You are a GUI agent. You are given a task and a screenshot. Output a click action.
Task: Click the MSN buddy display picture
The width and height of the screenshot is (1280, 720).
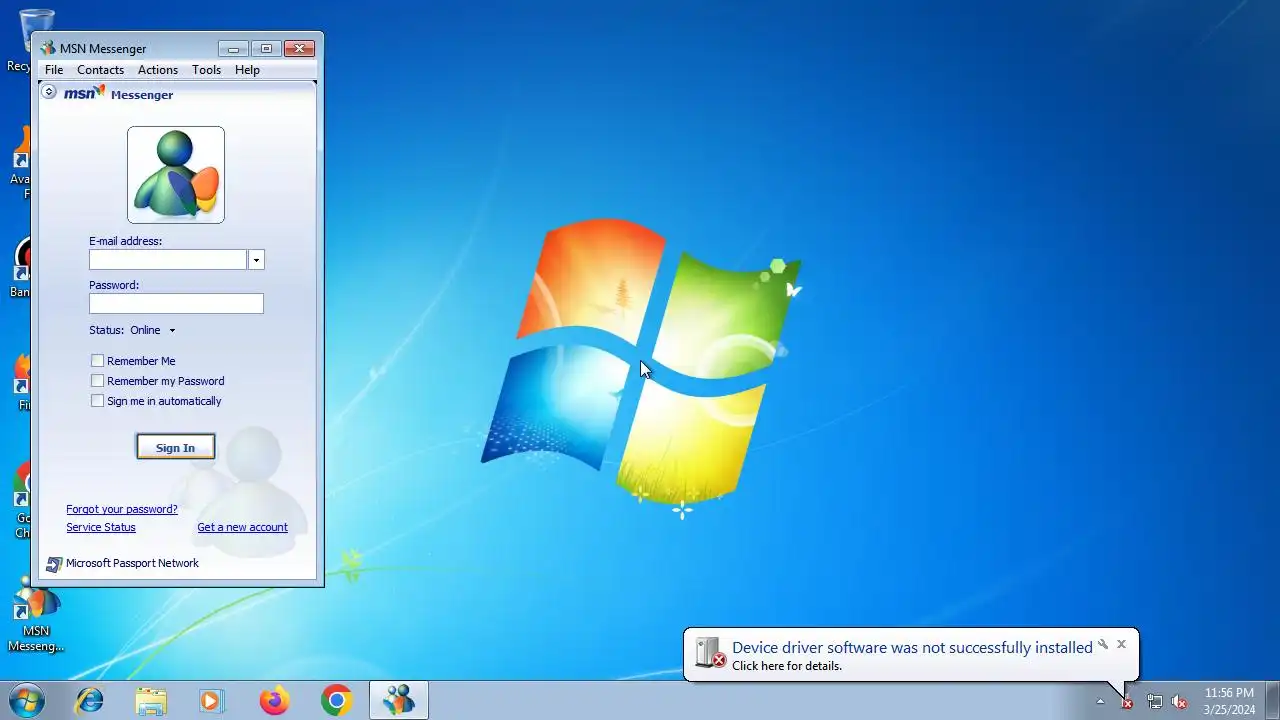click(x=176, y=175)
